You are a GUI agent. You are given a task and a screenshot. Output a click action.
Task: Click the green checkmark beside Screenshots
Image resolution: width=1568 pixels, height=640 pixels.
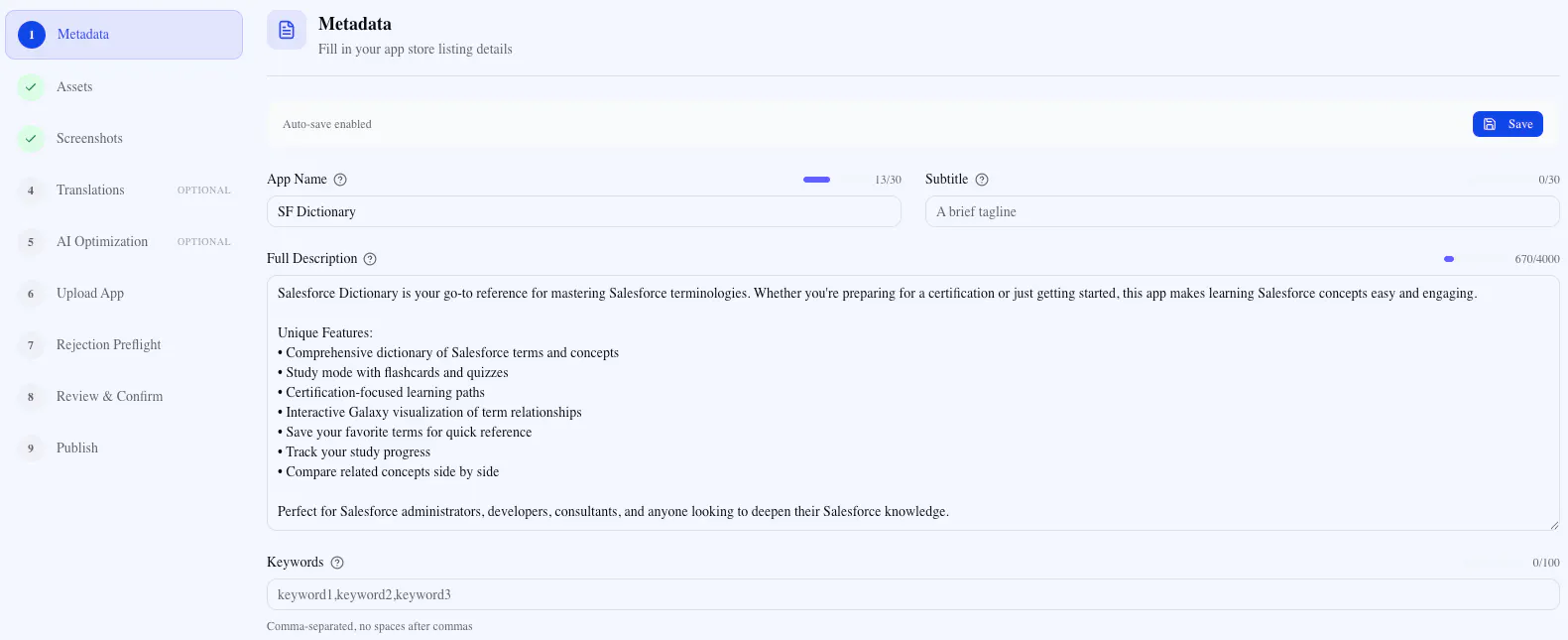31,138
